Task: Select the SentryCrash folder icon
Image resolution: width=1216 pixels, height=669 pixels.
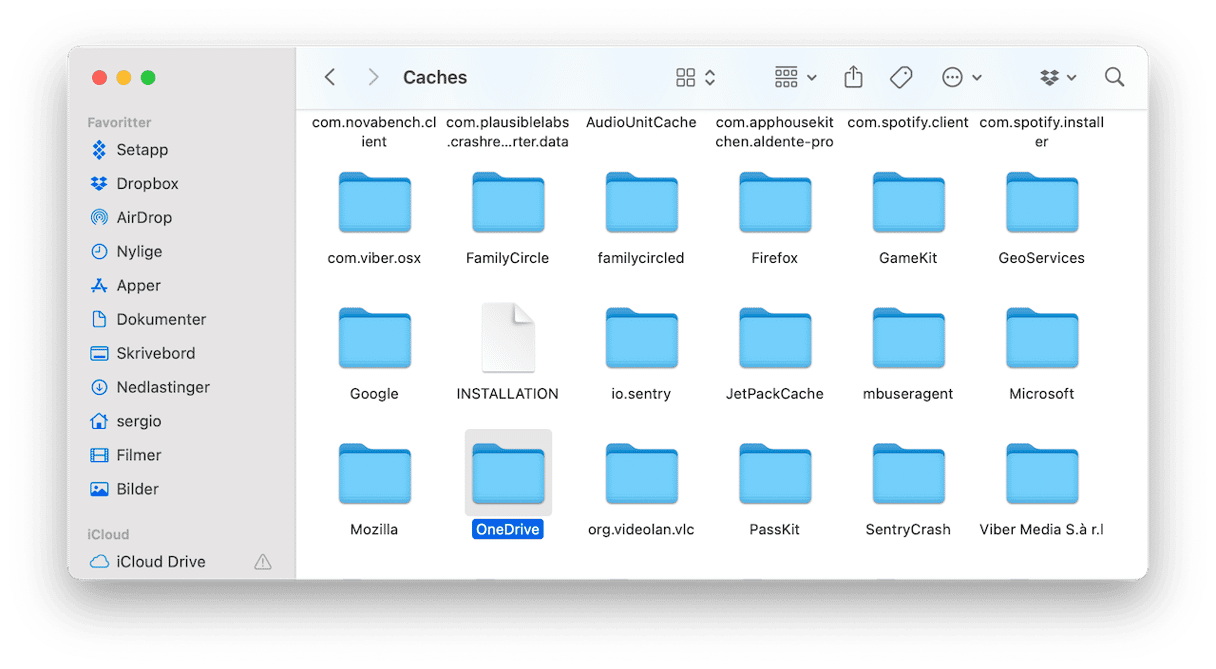Action: pos(908,475)
